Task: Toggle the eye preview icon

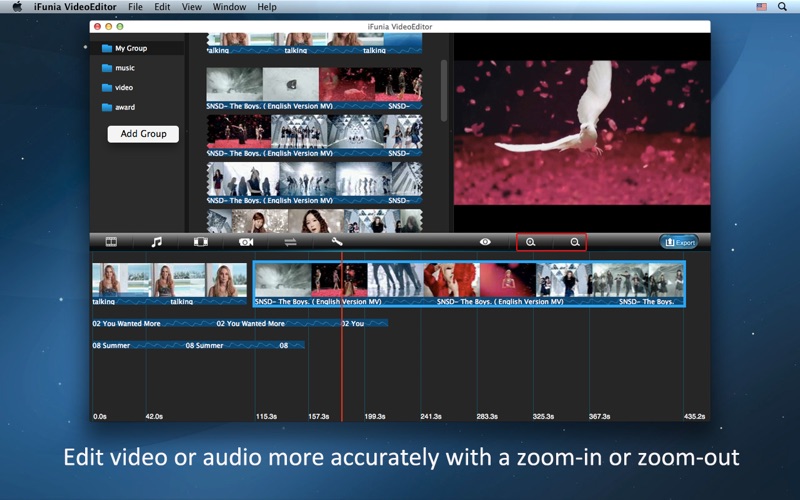Action: pos(485,242)
